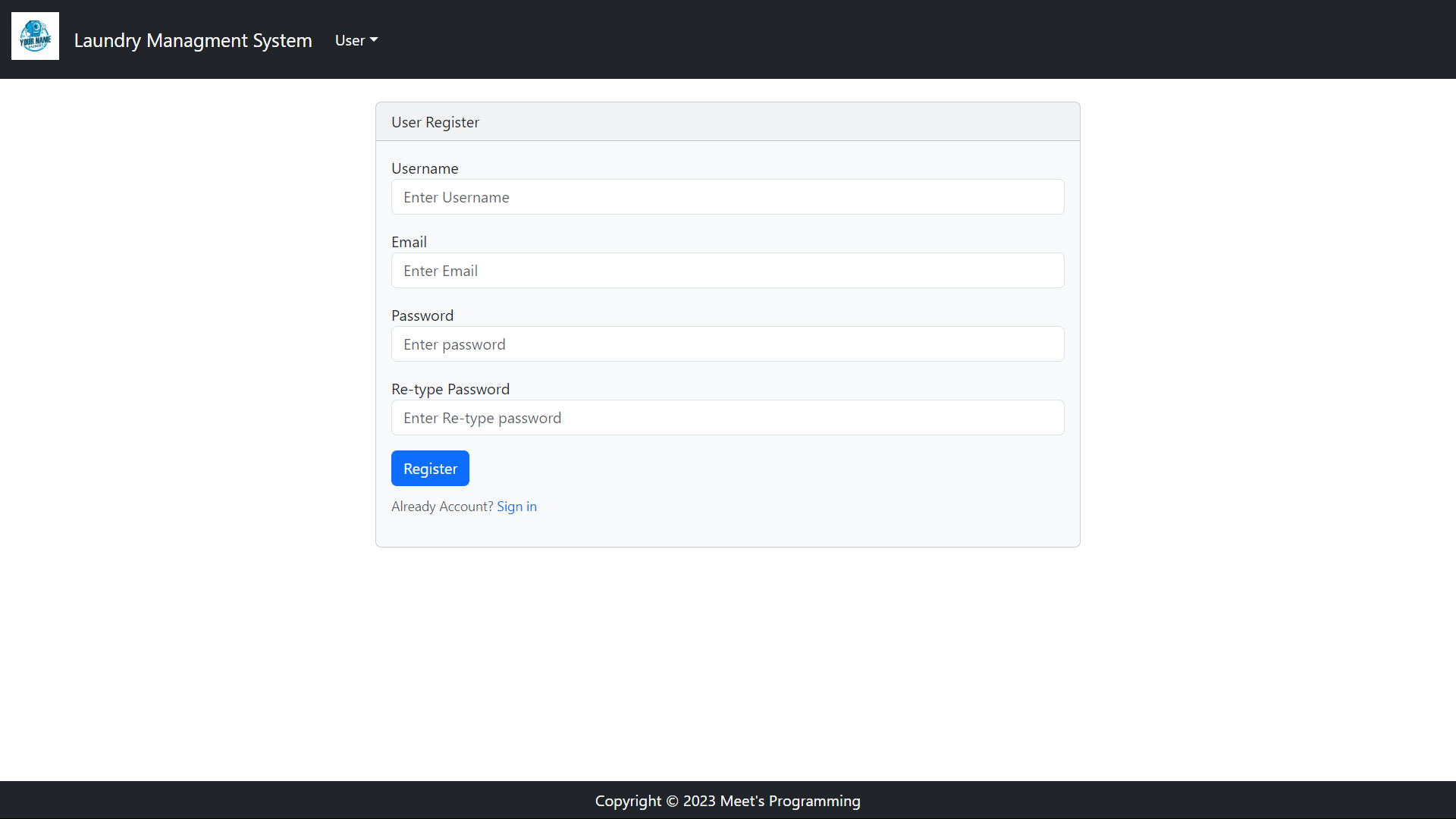The image size is (1456, 819).
Task: Open the Laundry Managment System home link
Action: pyautogui.click(x=193, y=40)
